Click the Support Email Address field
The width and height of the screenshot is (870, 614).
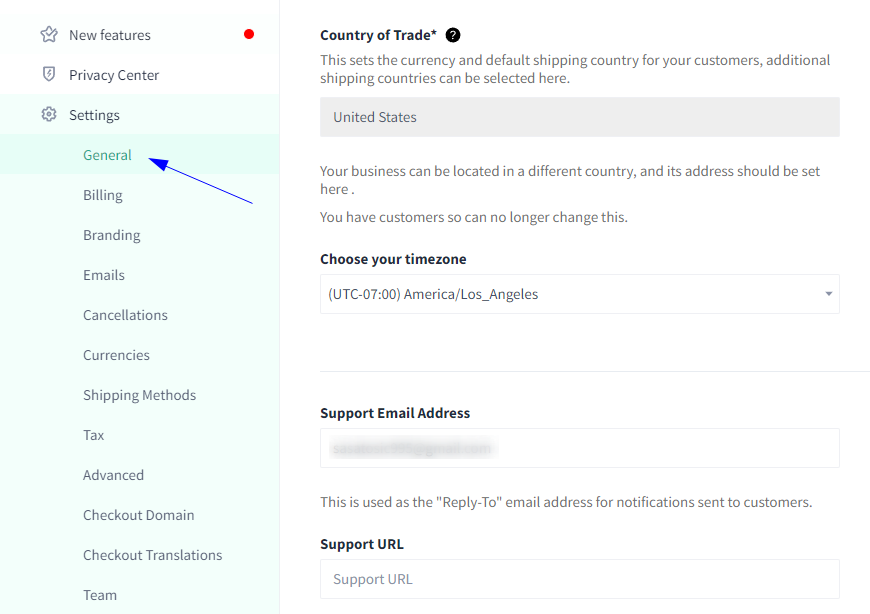[x=579, y=448]
